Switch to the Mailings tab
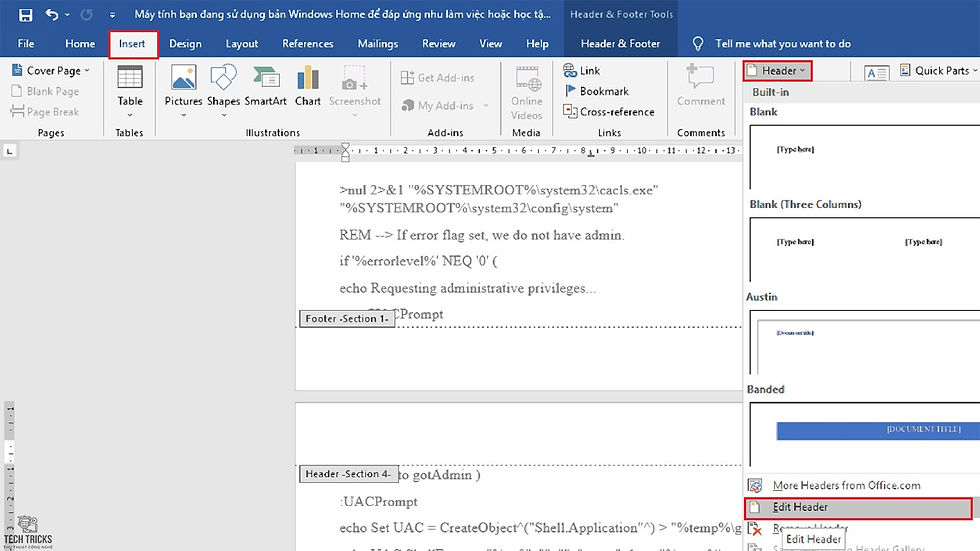 click(378, 44)
